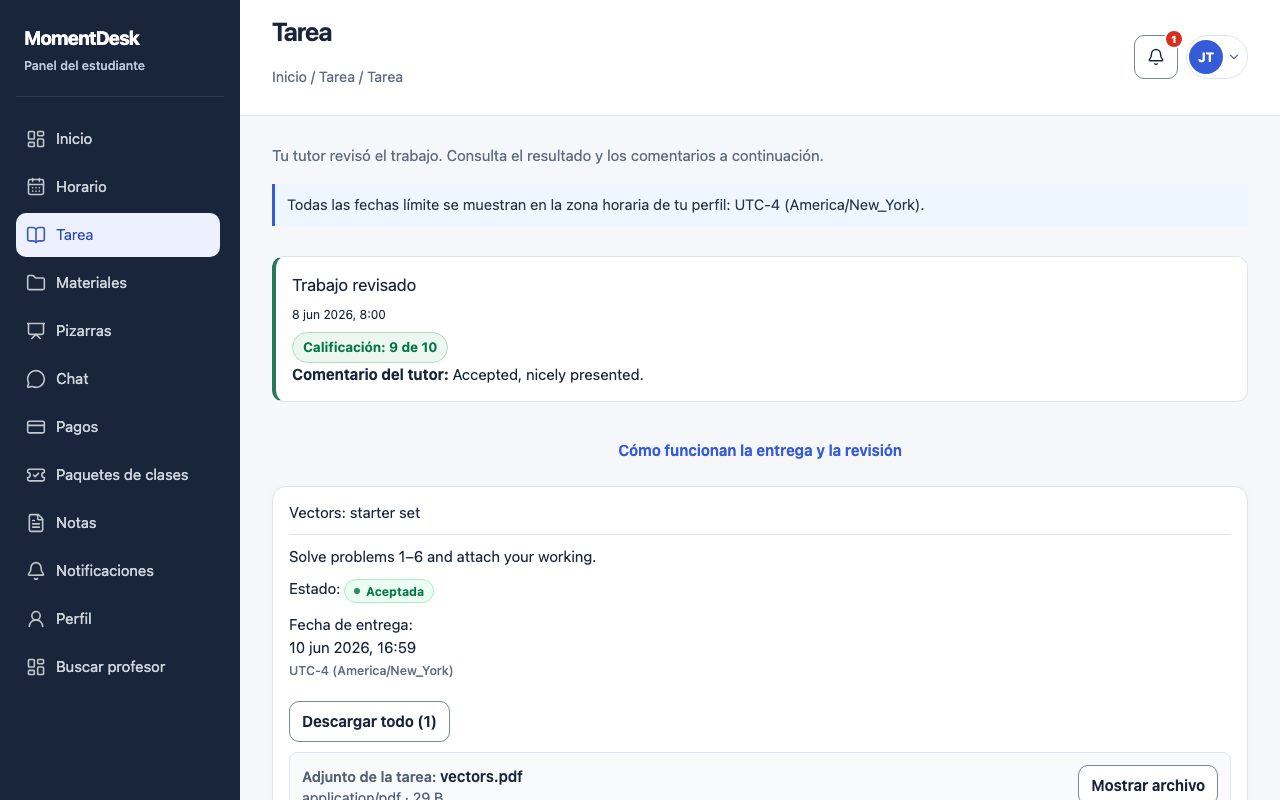Click the Pizarras whiteboard icon

point(36,331)
